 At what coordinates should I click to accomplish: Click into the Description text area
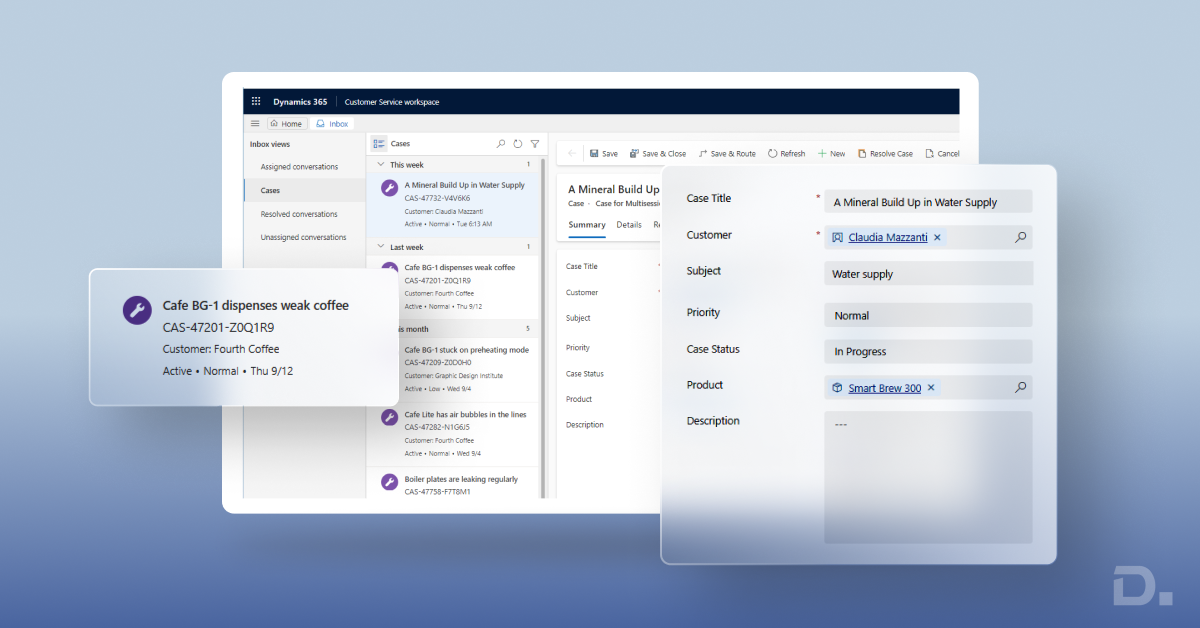click(927, 476)
